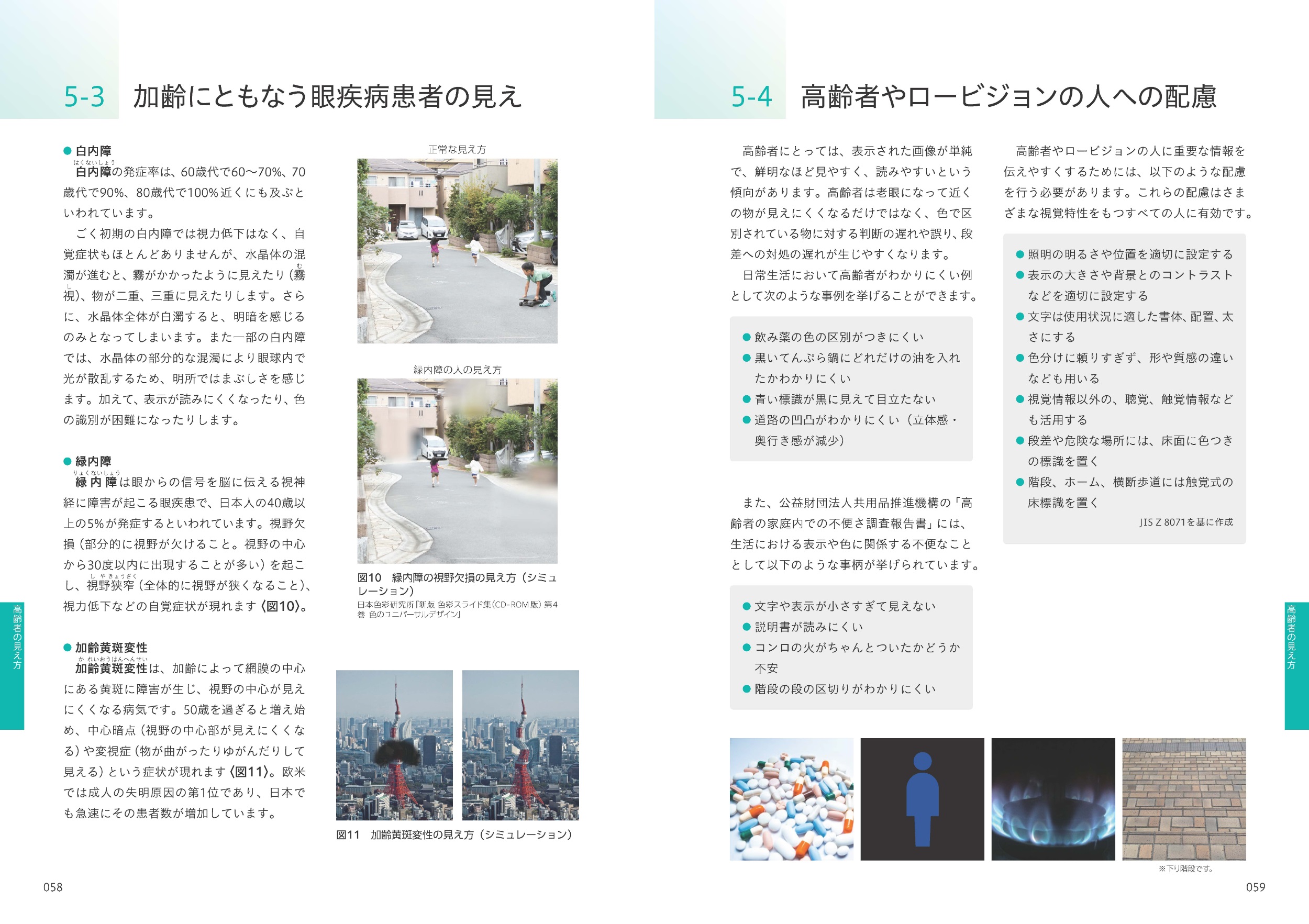Screen dimensions: 1309x924
Task: Click the tower photo with distorted center
Action: click(520, 745)
